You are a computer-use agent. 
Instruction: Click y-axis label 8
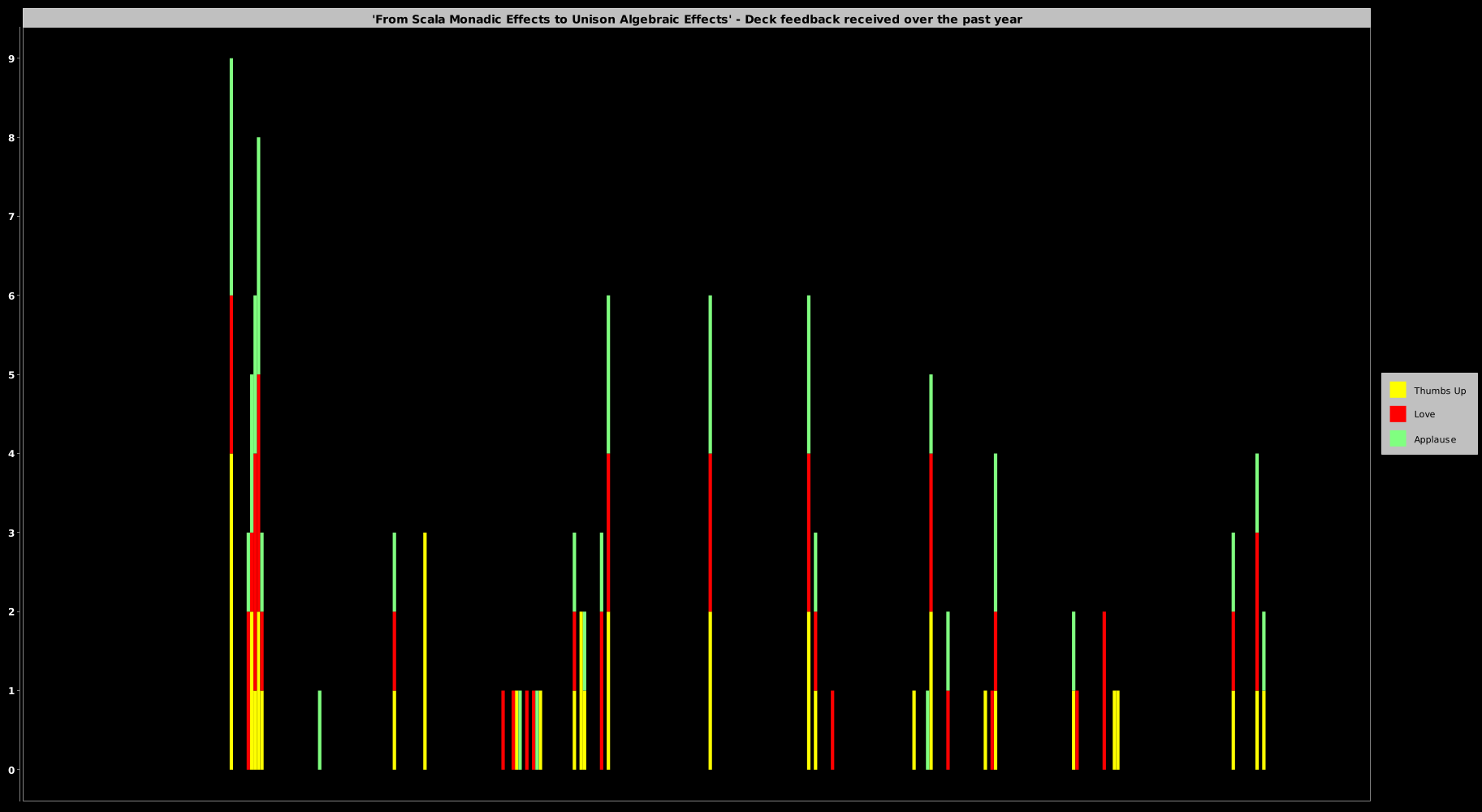[x=11, y=138]
